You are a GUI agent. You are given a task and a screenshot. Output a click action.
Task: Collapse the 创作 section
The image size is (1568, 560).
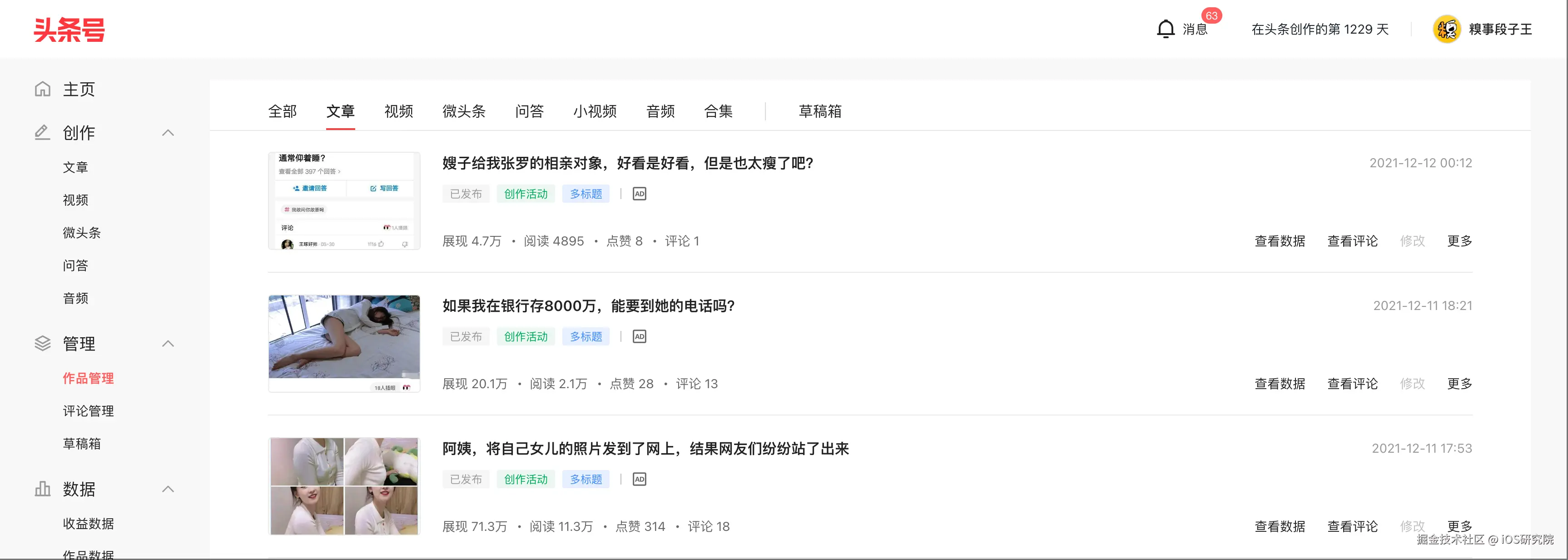(x=168, y=132)
